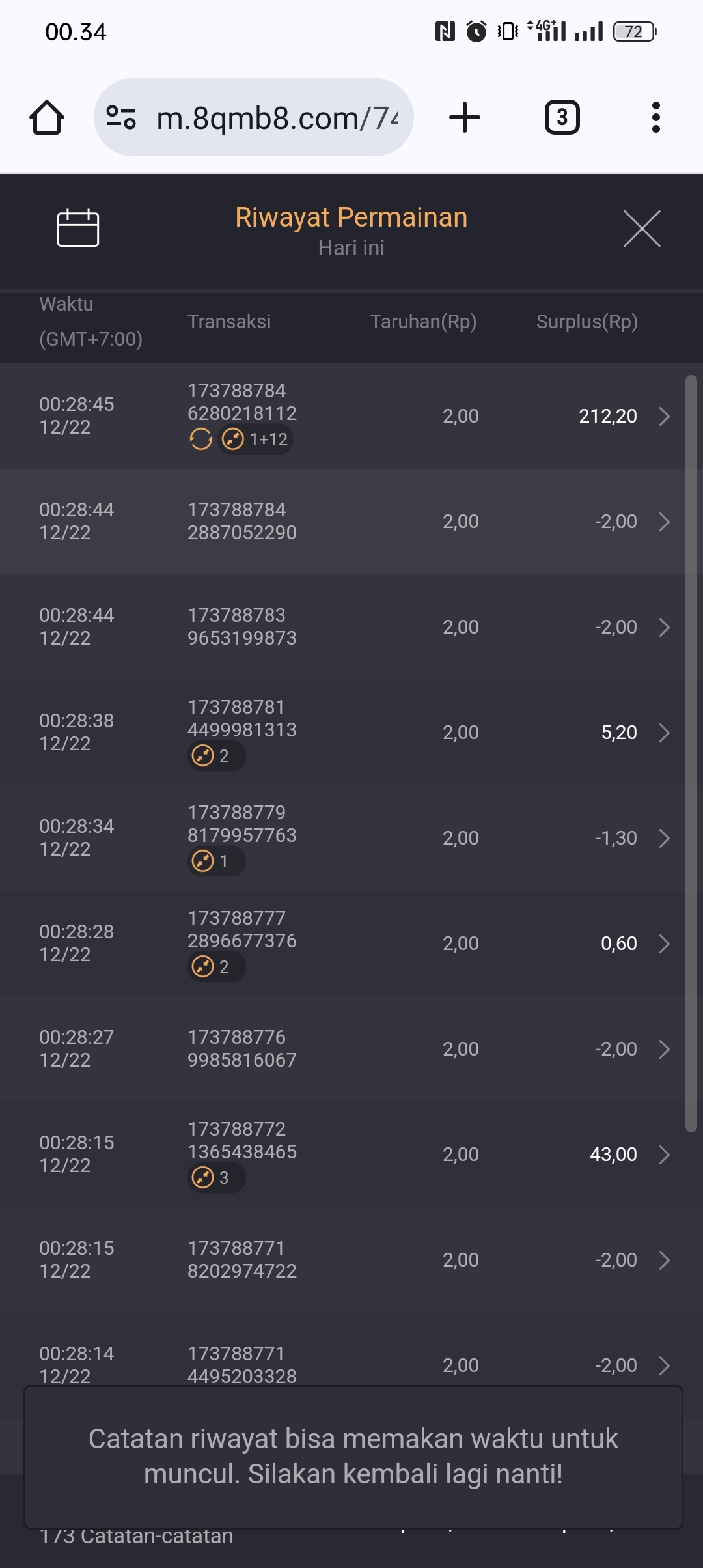
Task: Open the calendar date picker icon
Action: (78, 229)
